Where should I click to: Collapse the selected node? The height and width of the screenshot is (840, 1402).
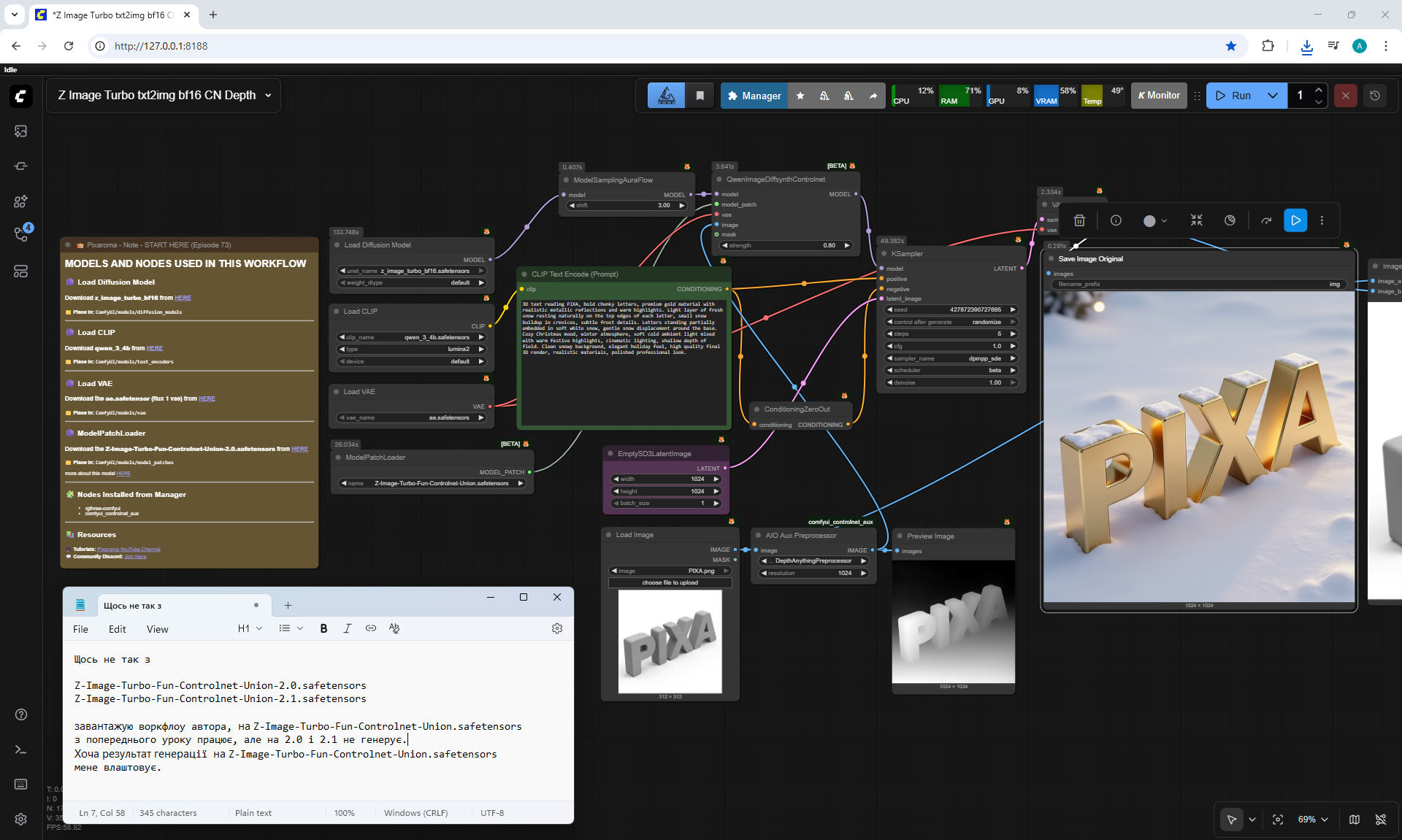(x=1196, y=220)
